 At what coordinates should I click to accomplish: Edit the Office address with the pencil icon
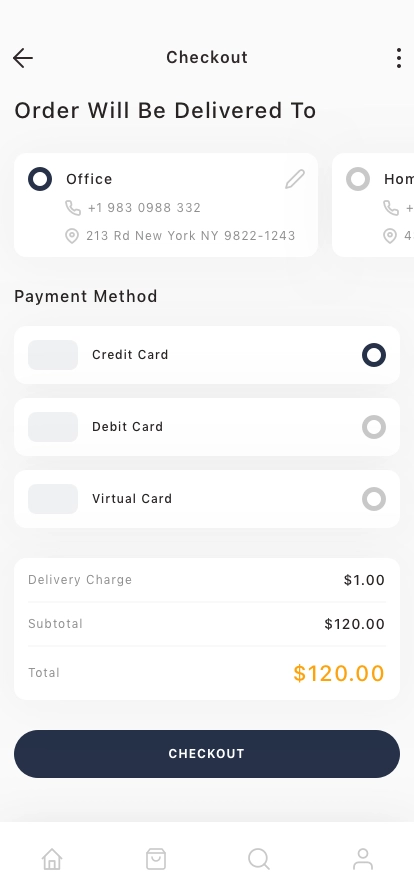pos(295,179)
